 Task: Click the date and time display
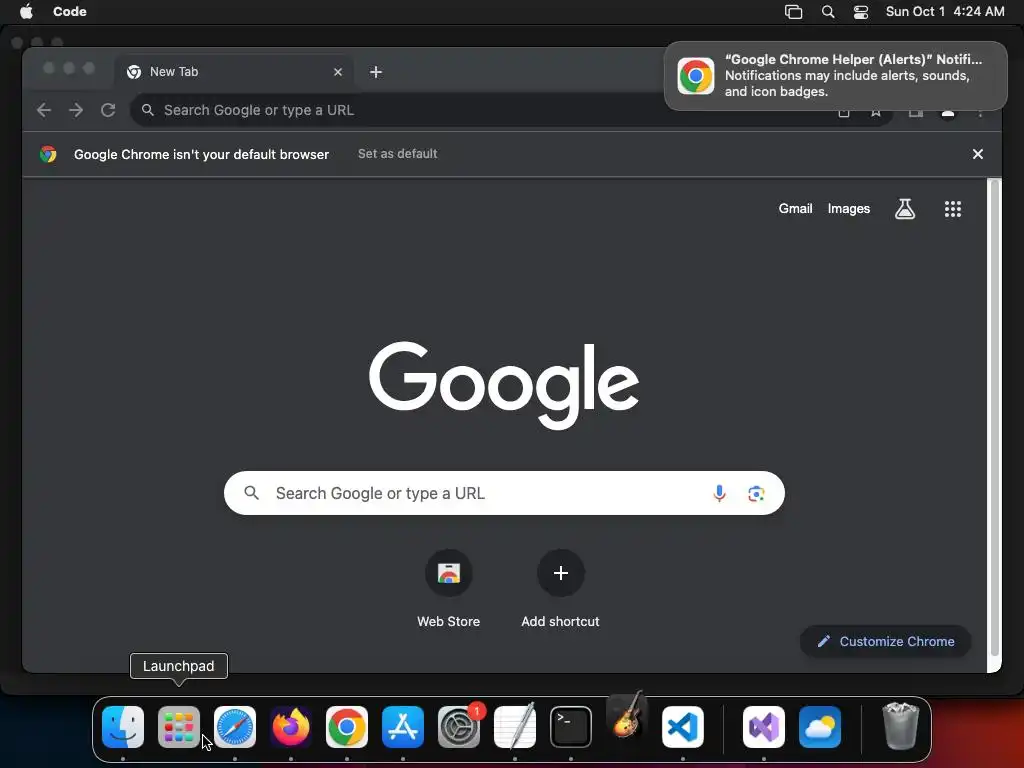[x=944, y=12]
